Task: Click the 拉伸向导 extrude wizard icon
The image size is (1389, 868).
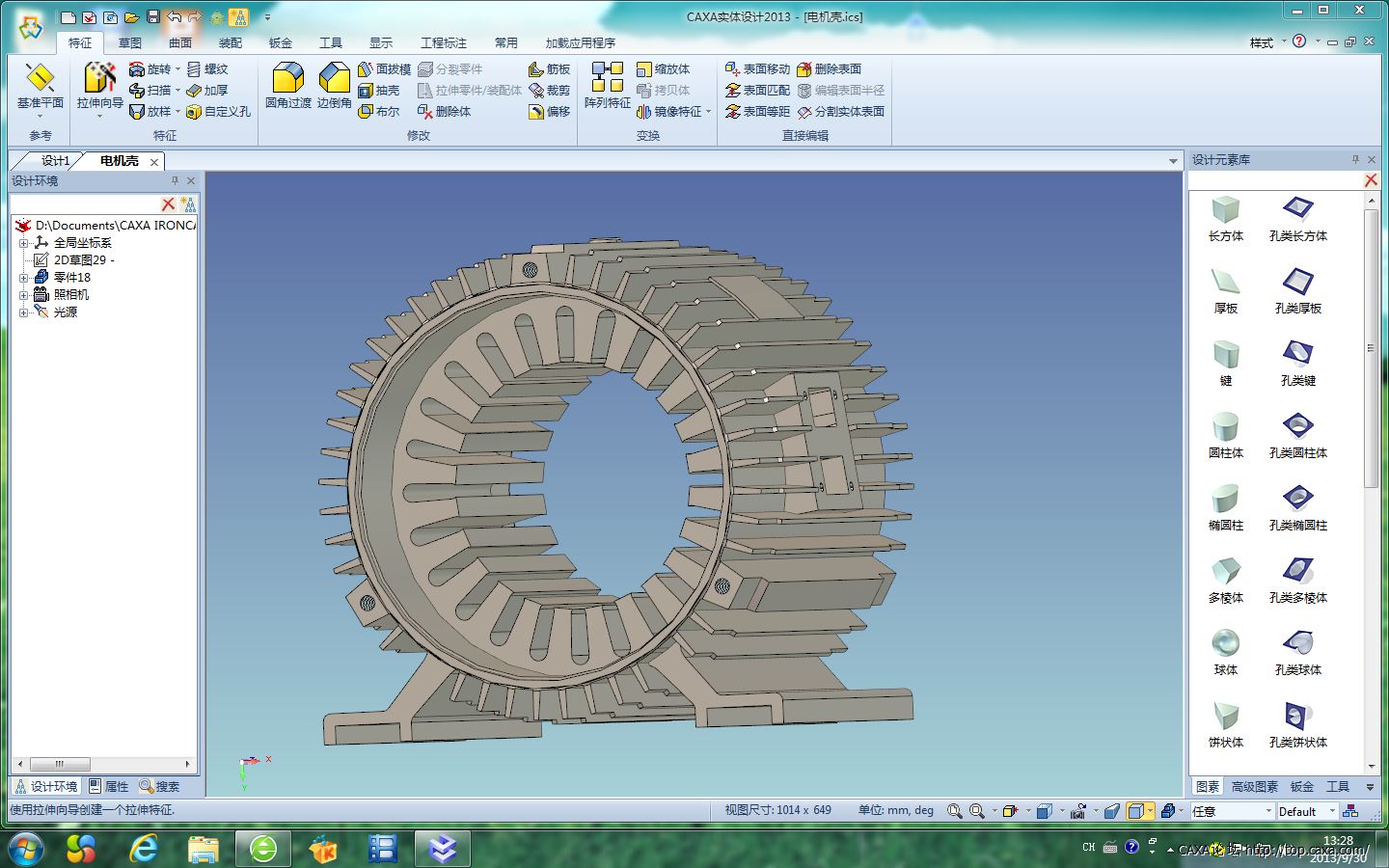Action: [99, 79]
